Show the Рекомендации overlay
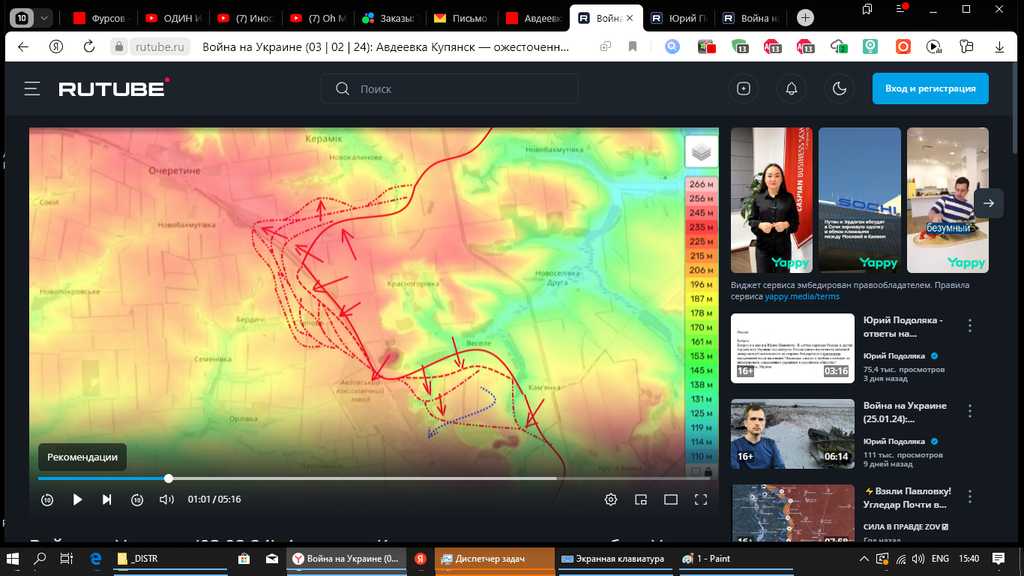This screenshot has height=576, width=1024. coord(82,457)
